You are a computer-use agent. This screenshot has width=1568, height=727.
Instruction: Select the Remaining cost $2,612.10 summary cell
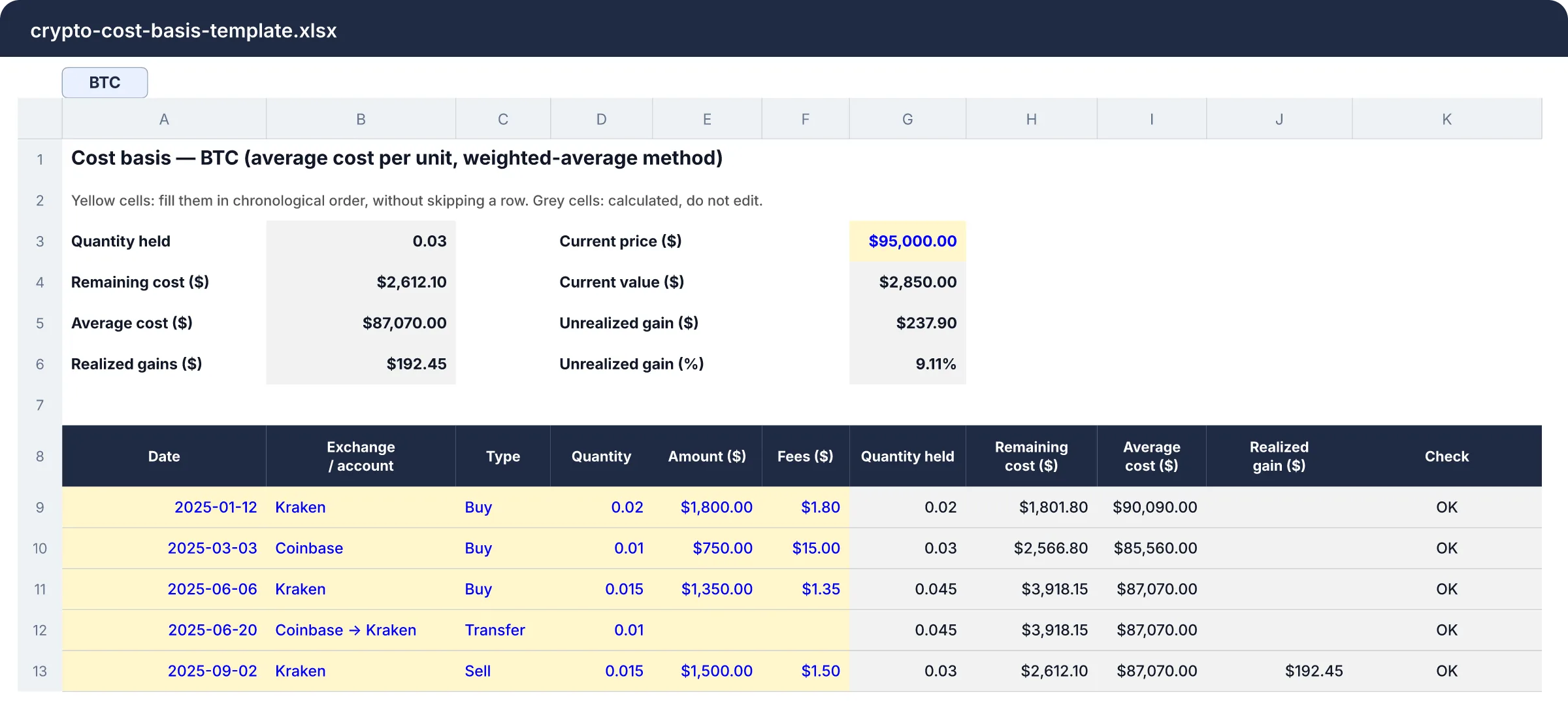pyautogui.click(x=361, y=282)
